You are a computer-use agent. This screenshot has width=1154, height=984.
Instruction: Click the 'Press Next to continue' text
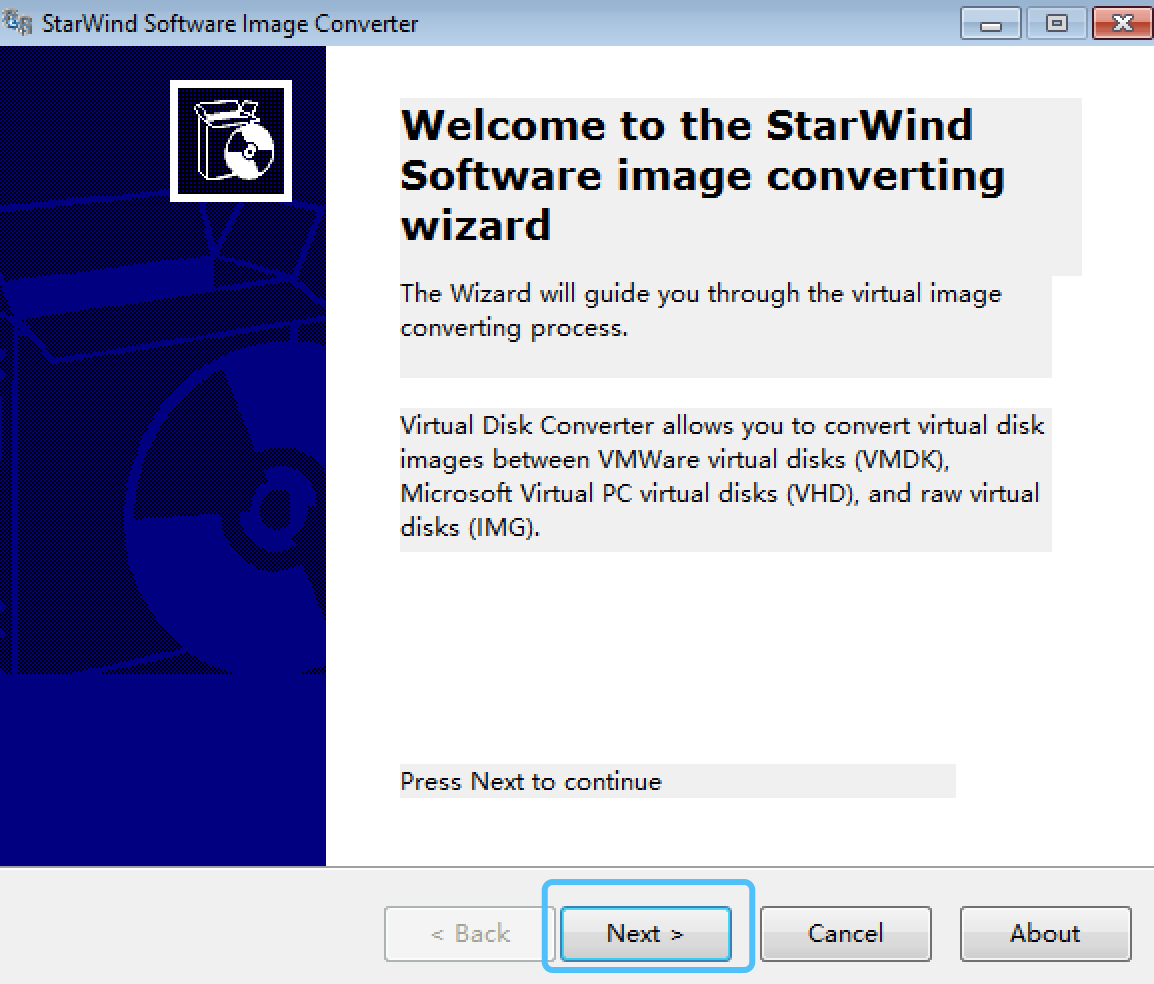[x=531, y=781]
